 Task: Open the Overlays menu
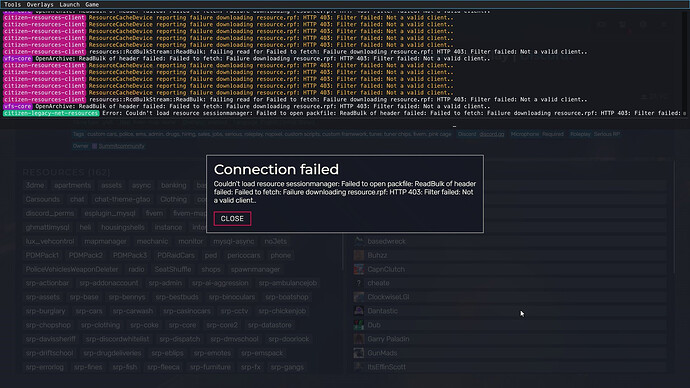(40, 4)
